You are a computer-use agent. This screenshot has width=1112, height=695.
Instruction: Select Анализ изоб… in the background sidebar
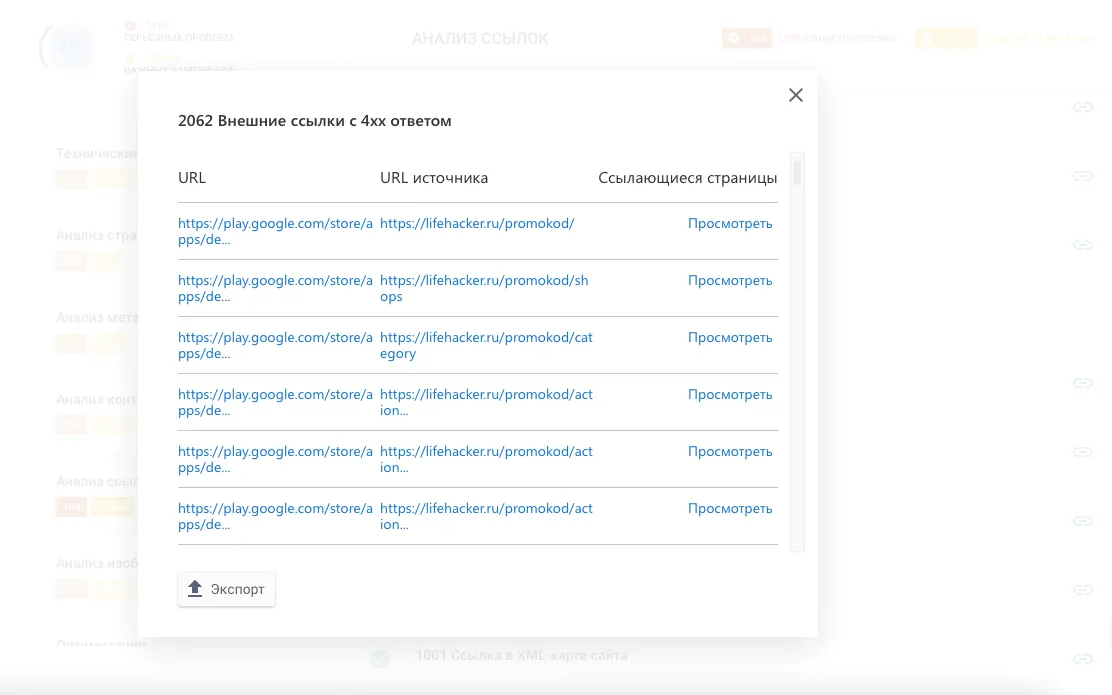pos(97,563)
